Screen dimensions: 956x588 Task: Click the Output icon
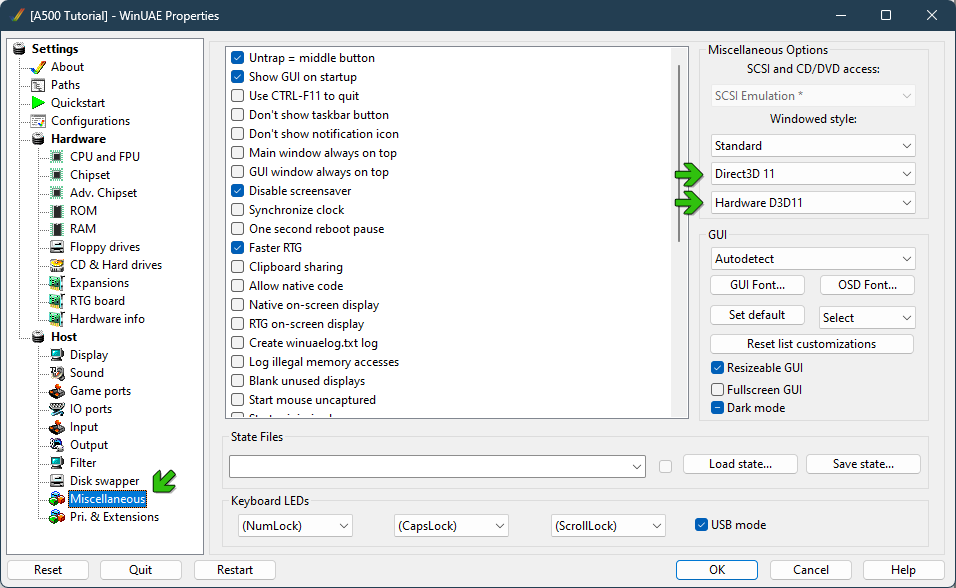(x=57, y=445)
